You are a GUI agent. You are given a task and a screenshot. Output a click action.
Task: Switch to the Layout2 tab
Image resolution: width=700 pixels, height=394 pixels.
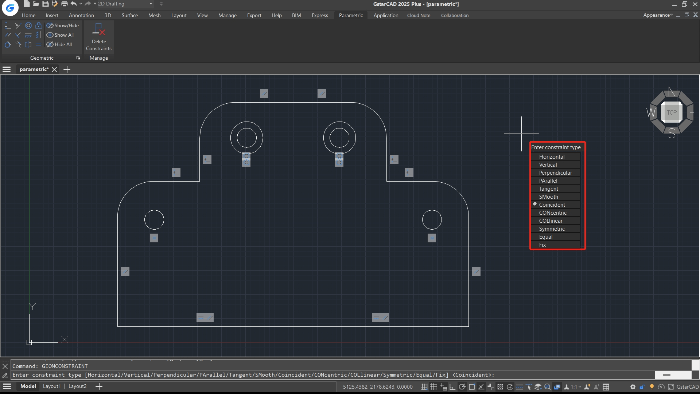[x=77, y=386]
